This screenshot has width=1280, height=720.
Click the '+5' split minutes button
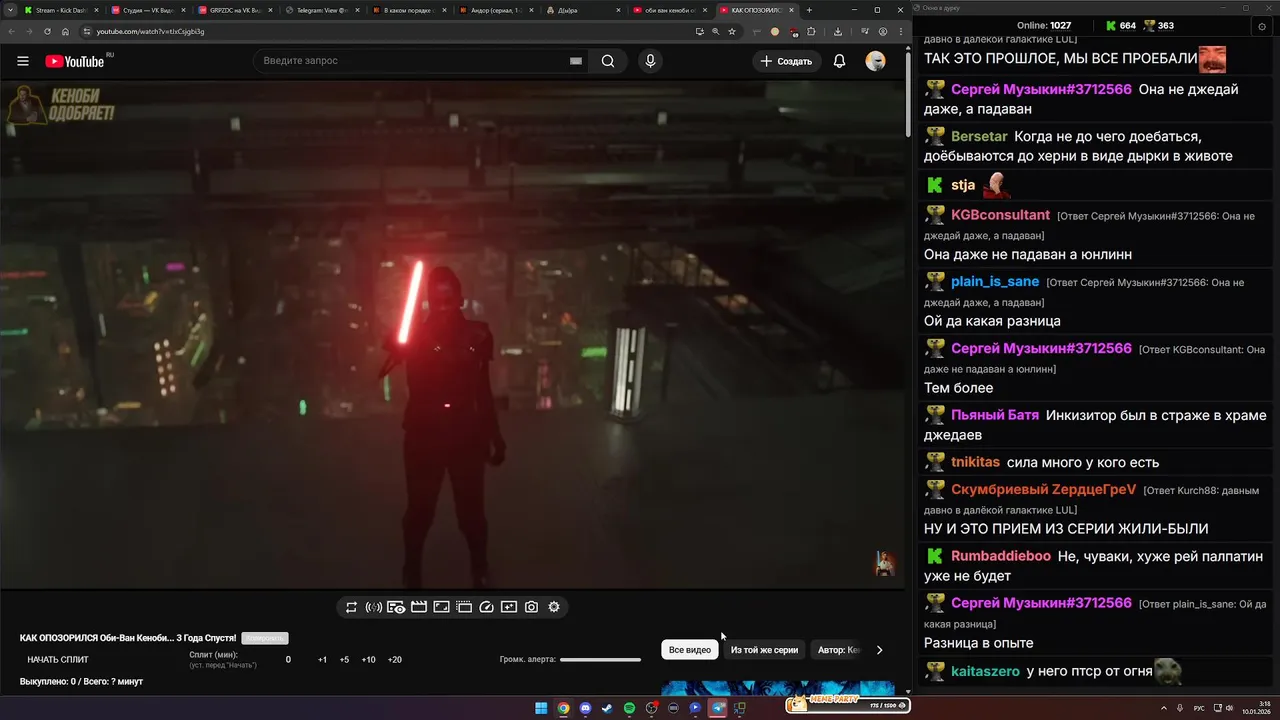[344, 660]
